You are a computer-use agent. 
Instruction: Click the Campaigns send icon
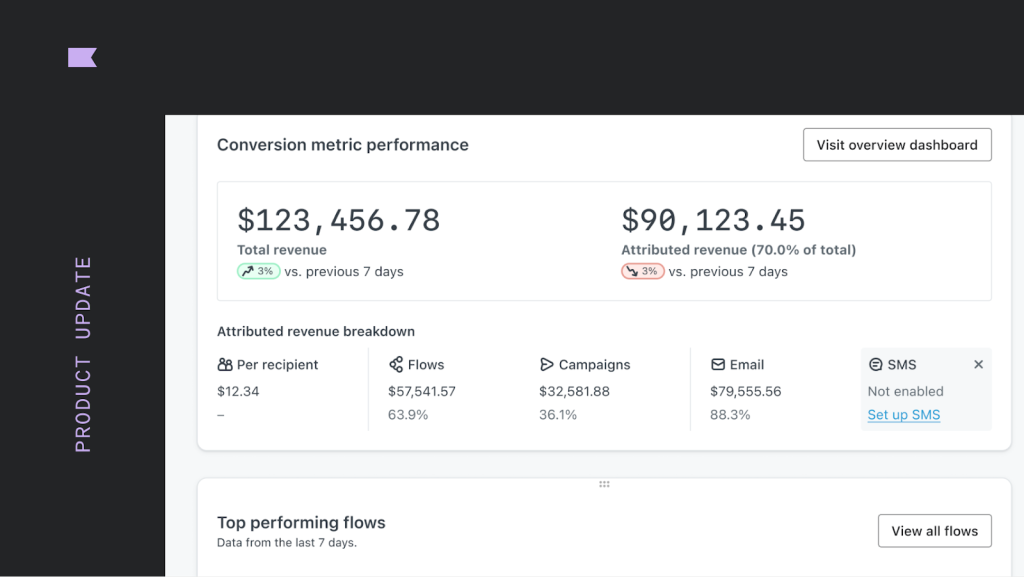click(x=546, y=364)
